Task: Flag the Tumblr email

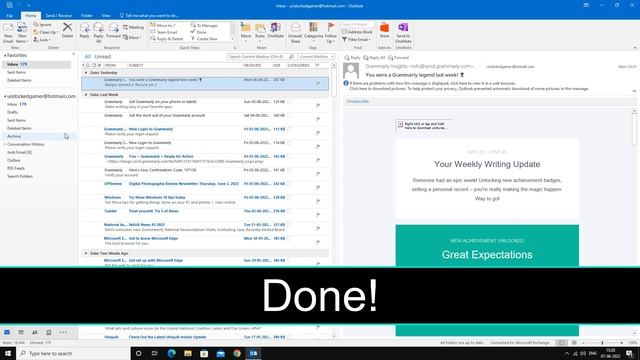Action: click(318, 215)
